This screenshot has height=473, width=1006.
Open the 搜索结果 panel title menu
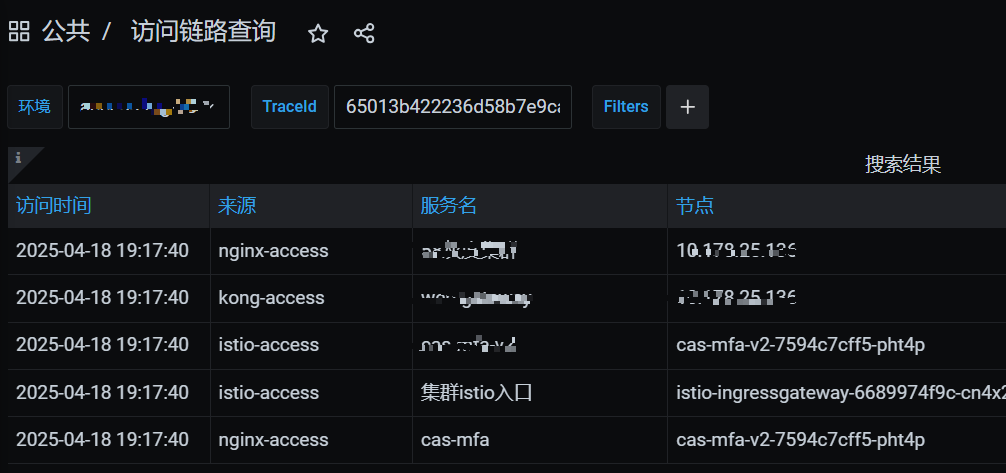(903, 165)
